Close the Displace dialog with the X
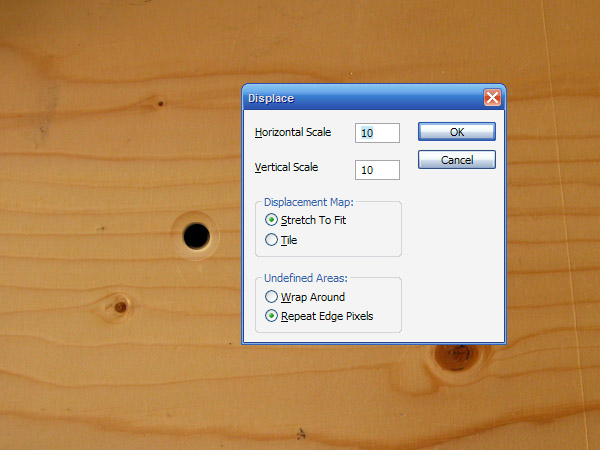Screen dimensions: 600x450 pyautogui.click(x=492, y=98)
